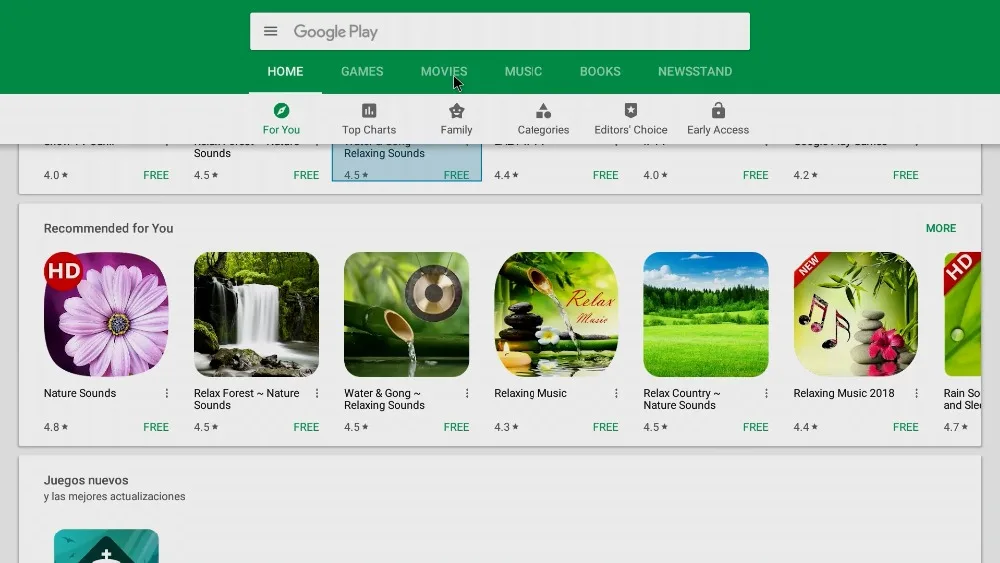Click FREE under Relaxing Music 2018
The height and width of the screenshot is (563, 1000).
(906, 427)
